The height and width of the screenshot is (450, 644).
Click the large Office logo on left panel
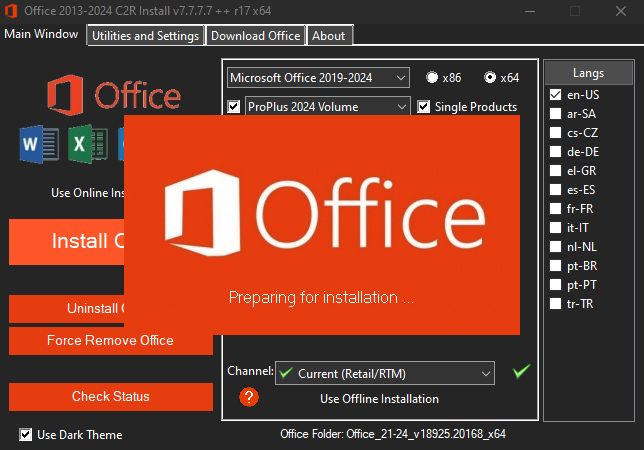pyautogui.click(x=114, y=95)
